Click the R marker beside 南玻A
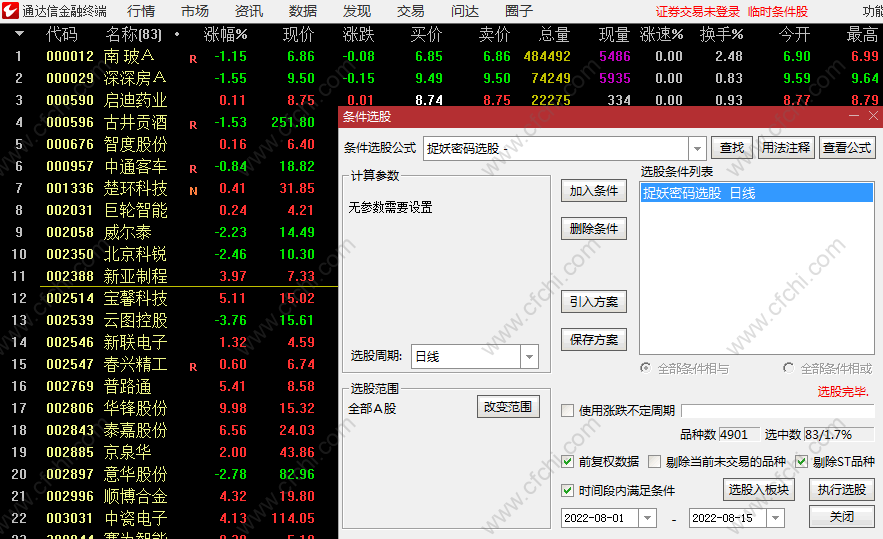Screen dimensions: 883x539 pos(193,59)
